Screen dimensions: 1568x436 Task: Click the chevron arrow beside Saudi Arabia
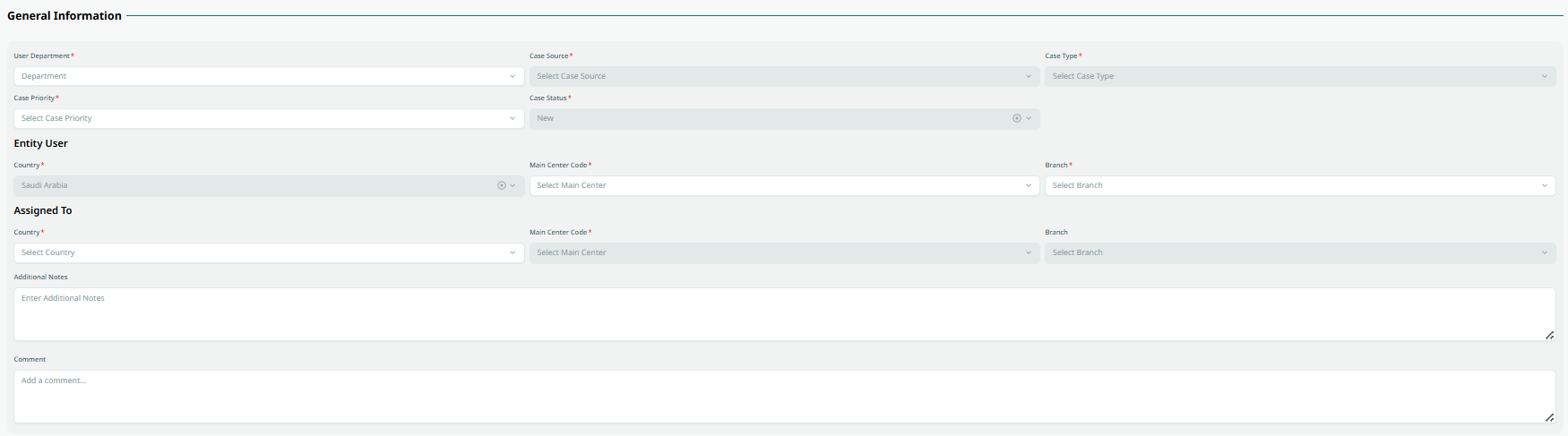(x=513, y=185)
